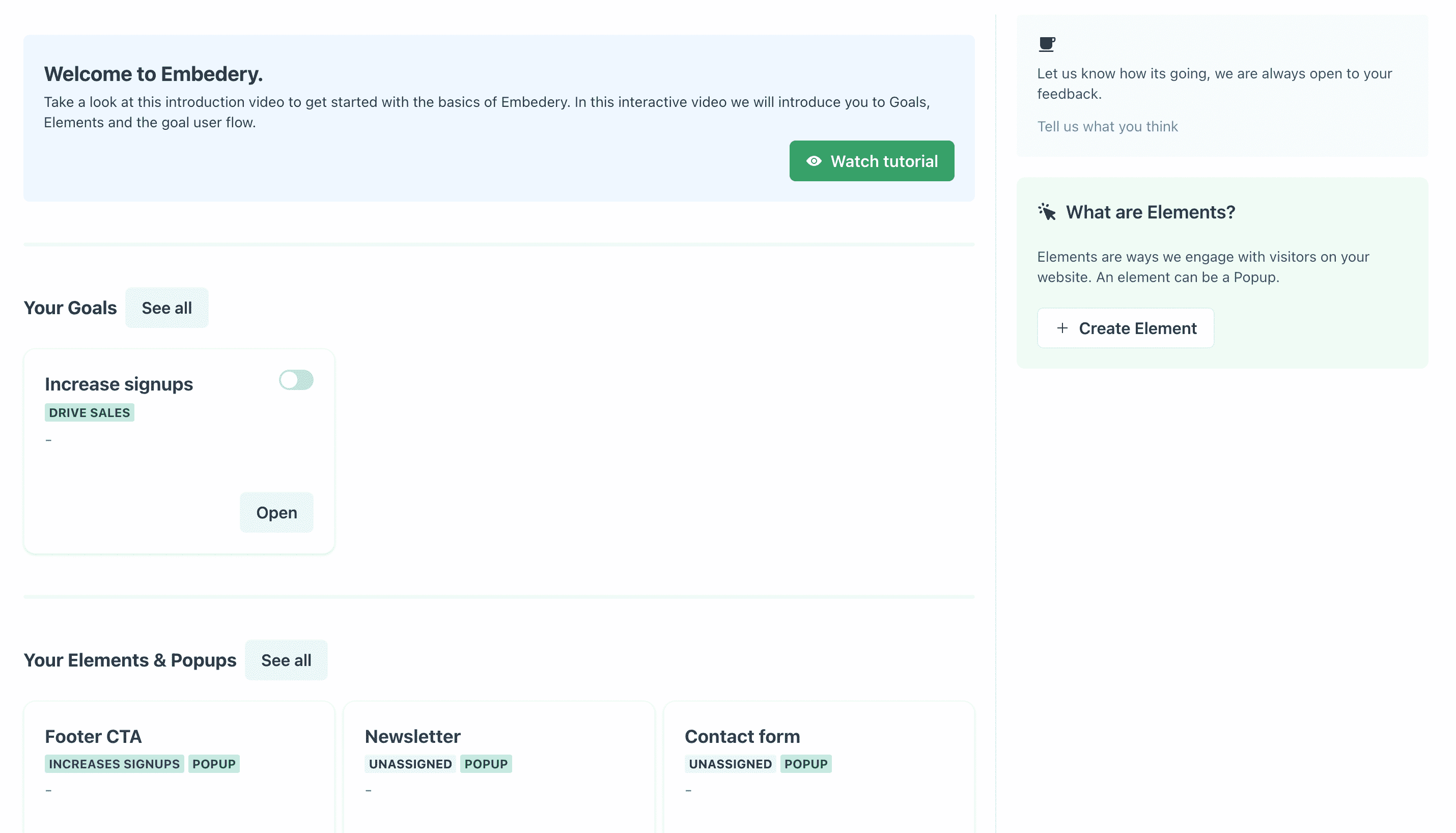1456x833 pixels.
Task: Open the Footer CTA element card
Action: point(179,767)
